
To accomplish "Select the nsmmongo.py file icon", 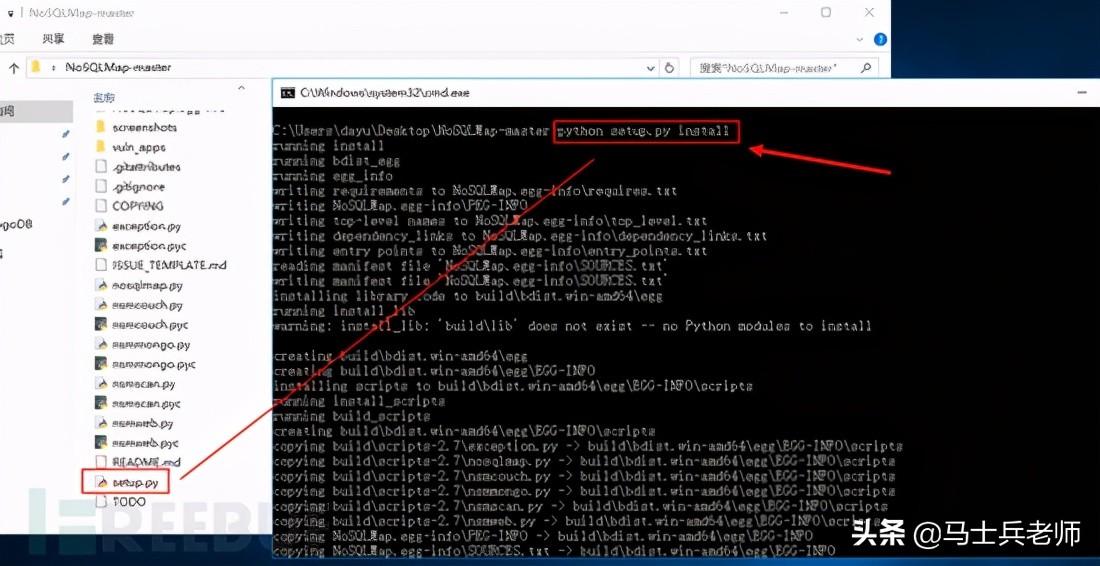I will tap(100, 344).
